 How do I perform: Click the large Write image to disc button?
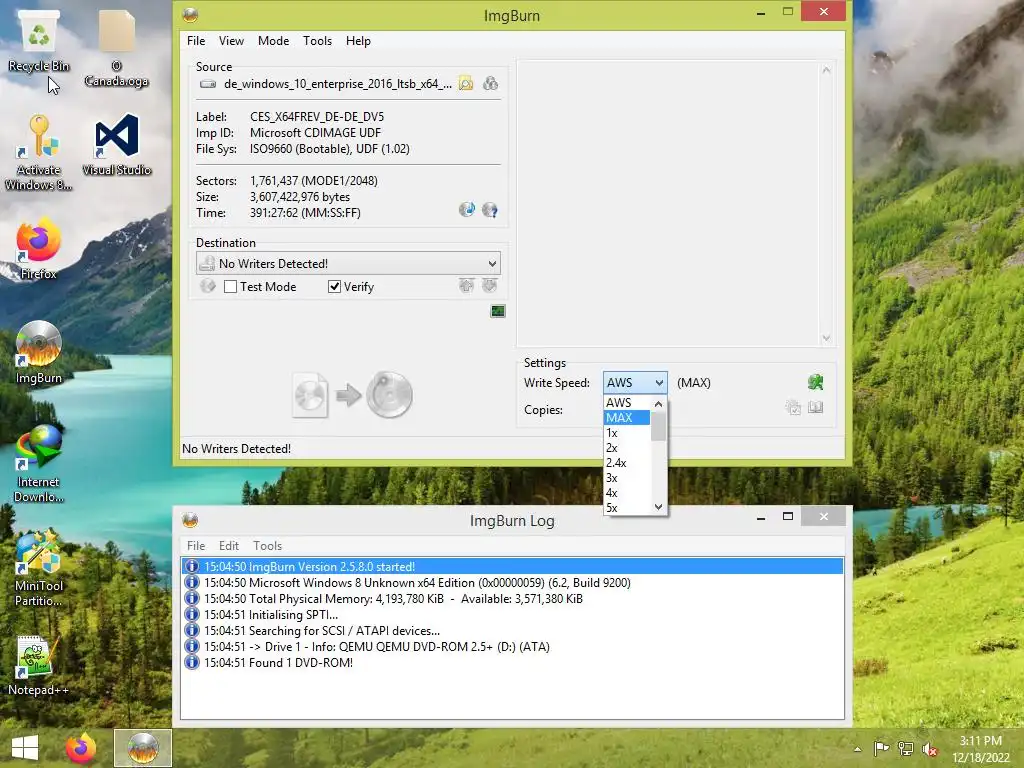(353, 394)
